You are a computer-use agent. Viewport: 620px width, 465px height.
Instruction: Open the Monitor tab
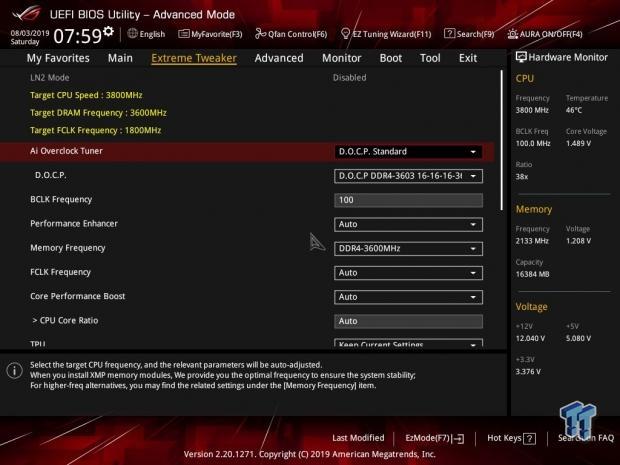pos(342,58)
